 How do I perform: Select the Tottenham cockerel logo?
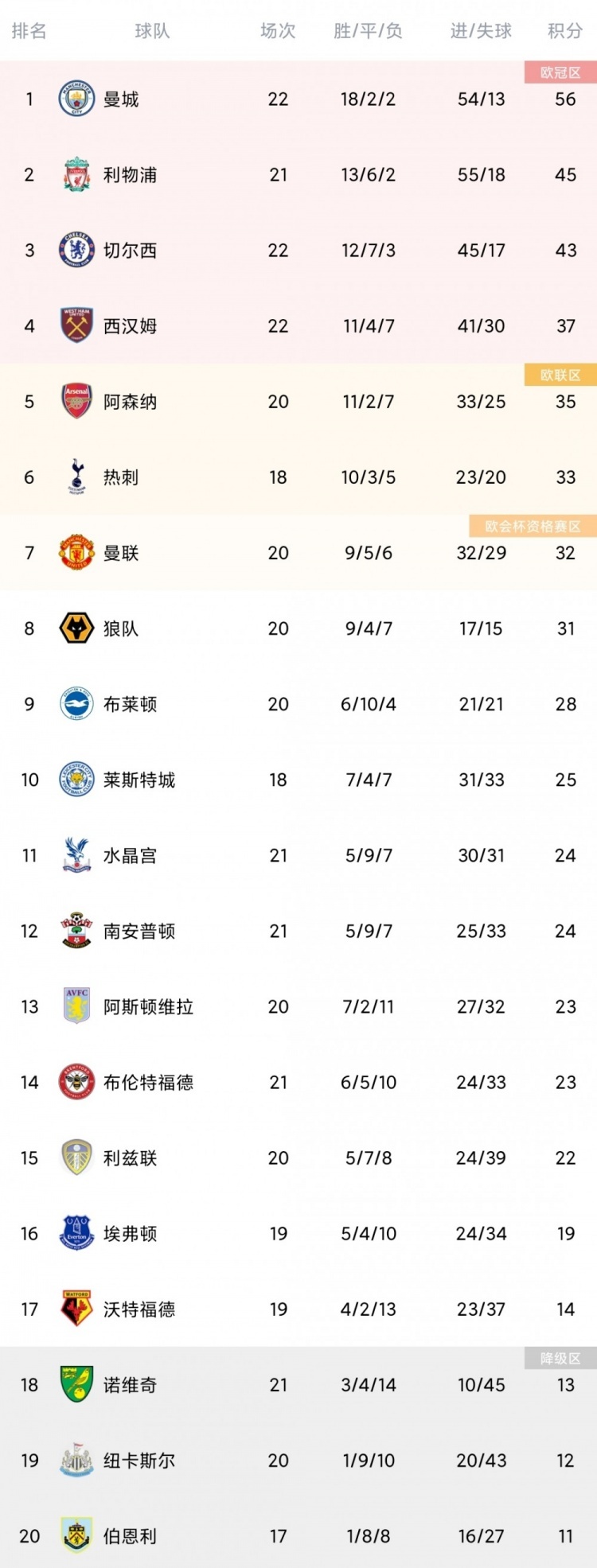click(x=77, y=477)
